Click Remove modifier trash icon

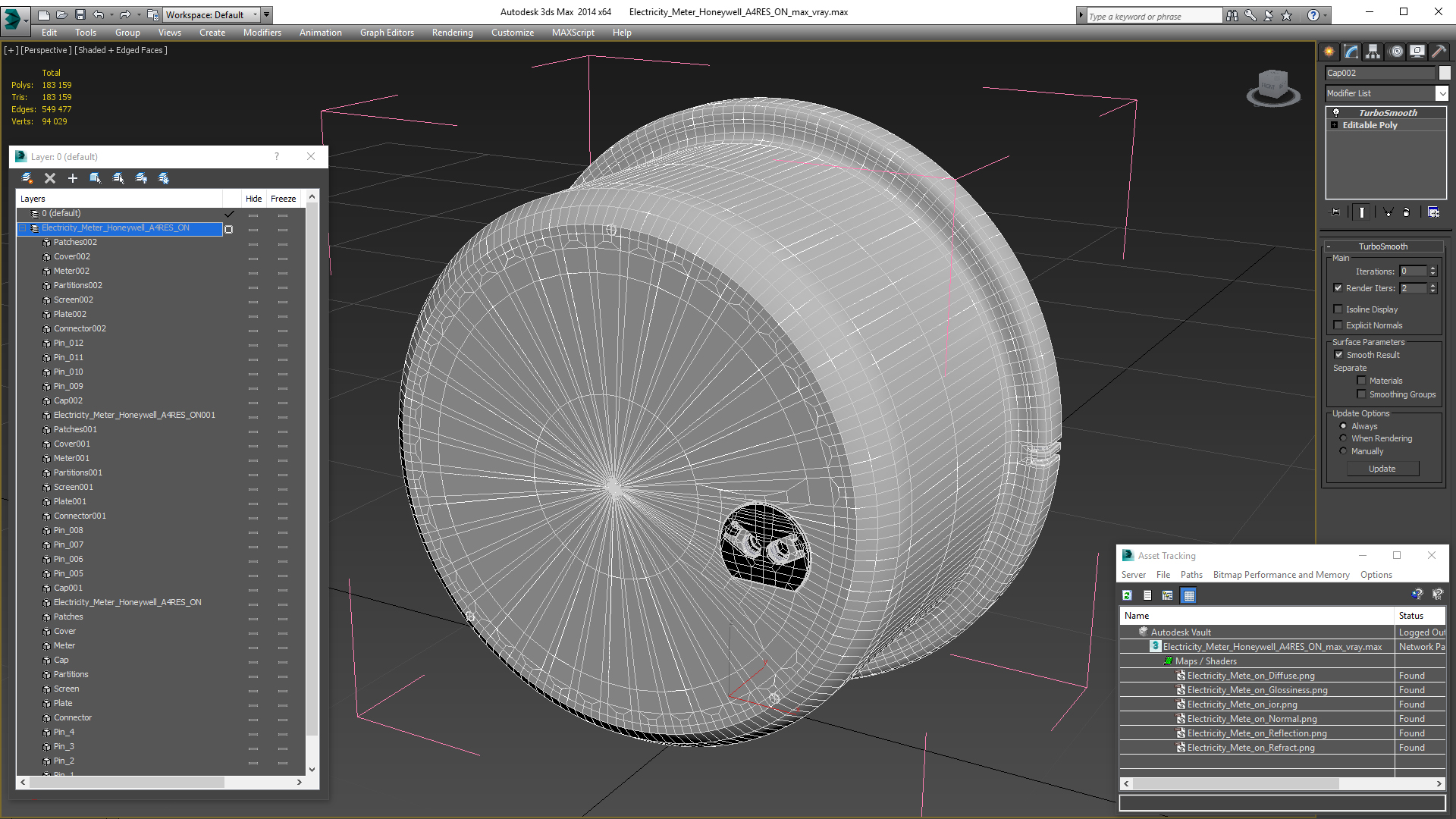pos(1406,212)
